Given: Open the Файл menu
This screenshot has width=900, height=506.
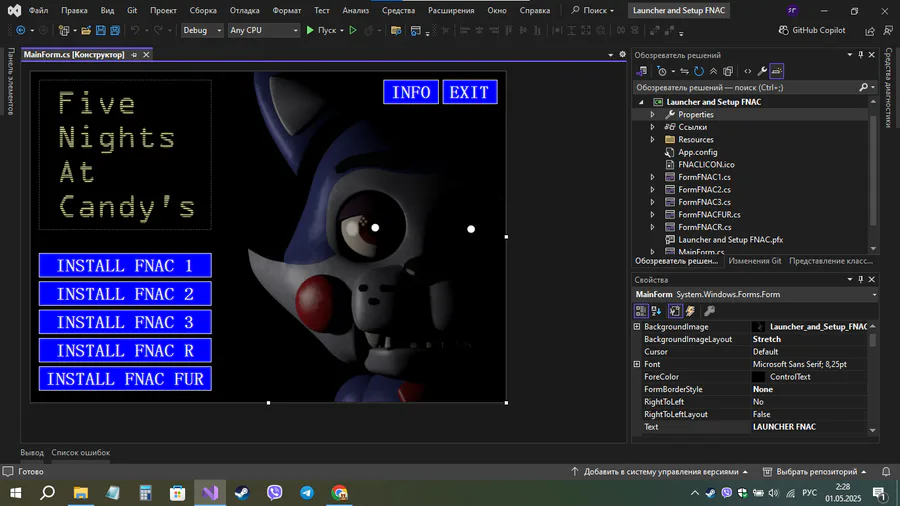Looking at the screenshot, I should (x=38, y=10).
